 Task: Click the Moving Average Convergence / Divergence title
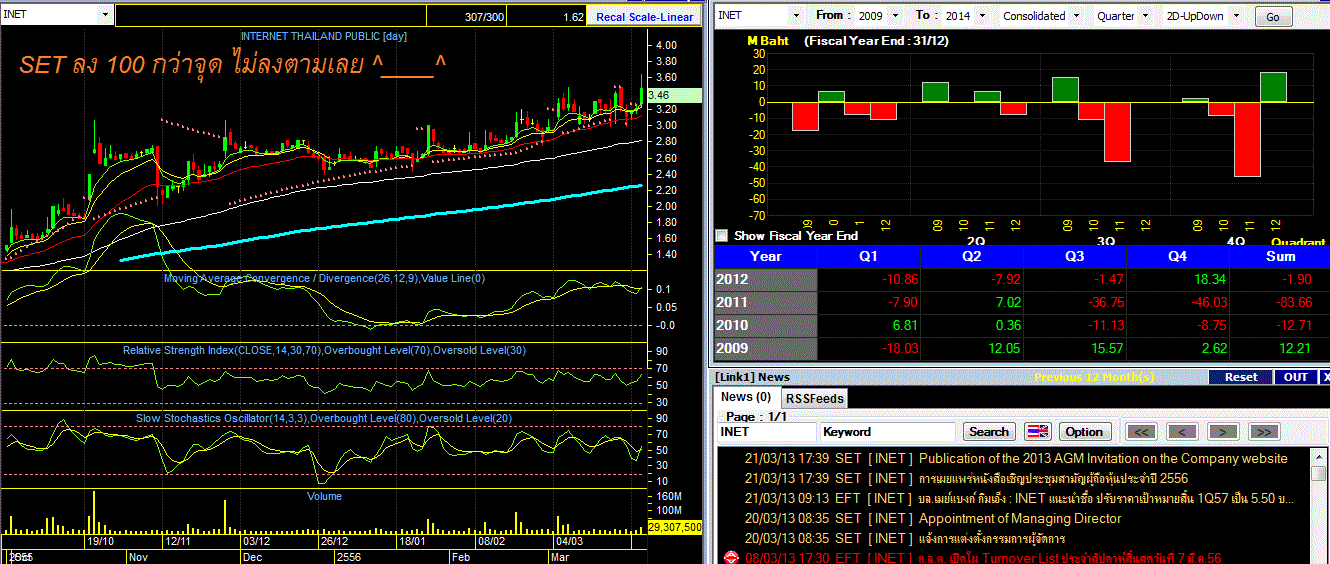pyautogui.click(x=324, y=278)
